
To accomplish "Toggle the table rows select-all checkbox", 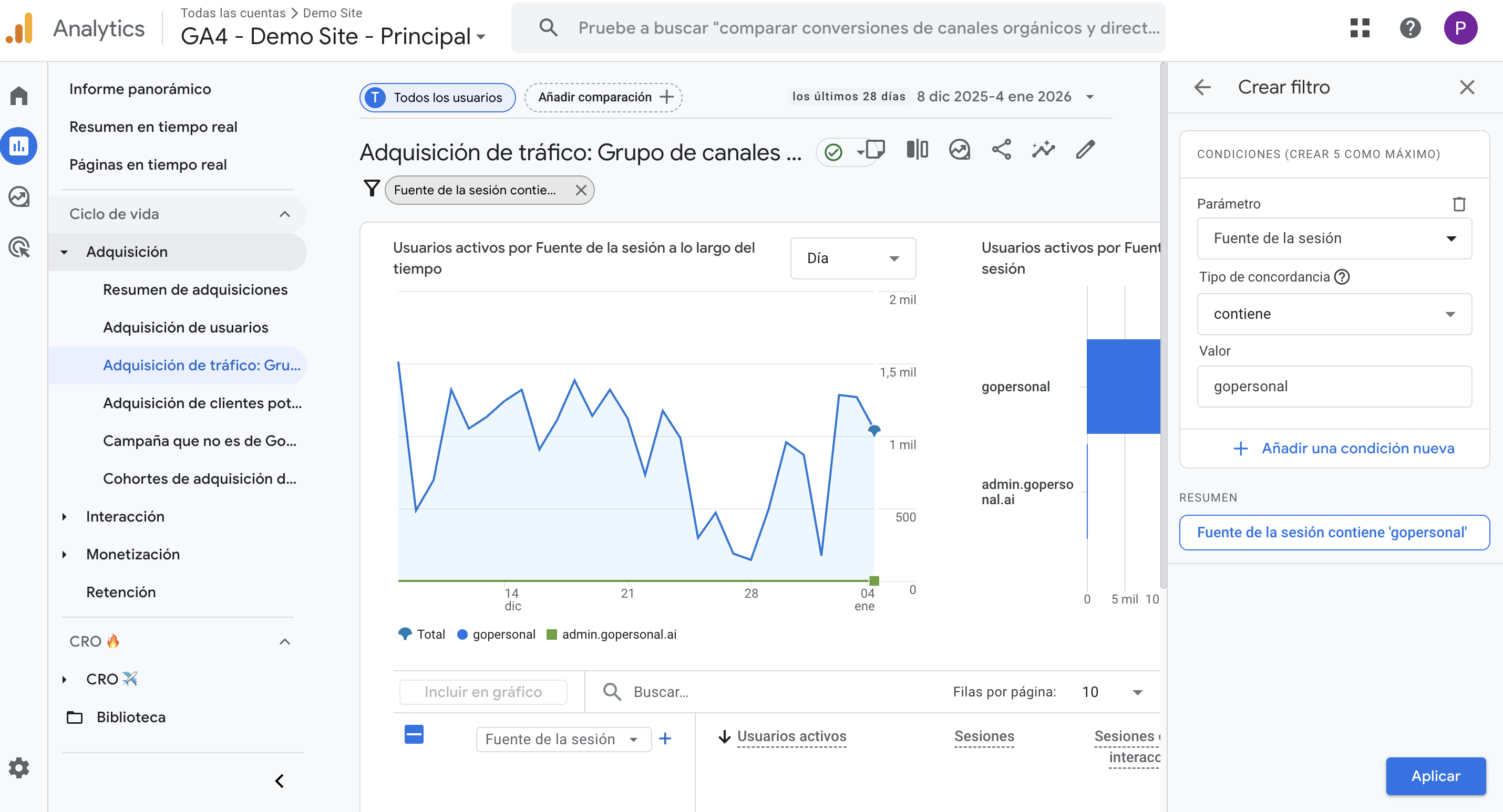I will 414,734.
